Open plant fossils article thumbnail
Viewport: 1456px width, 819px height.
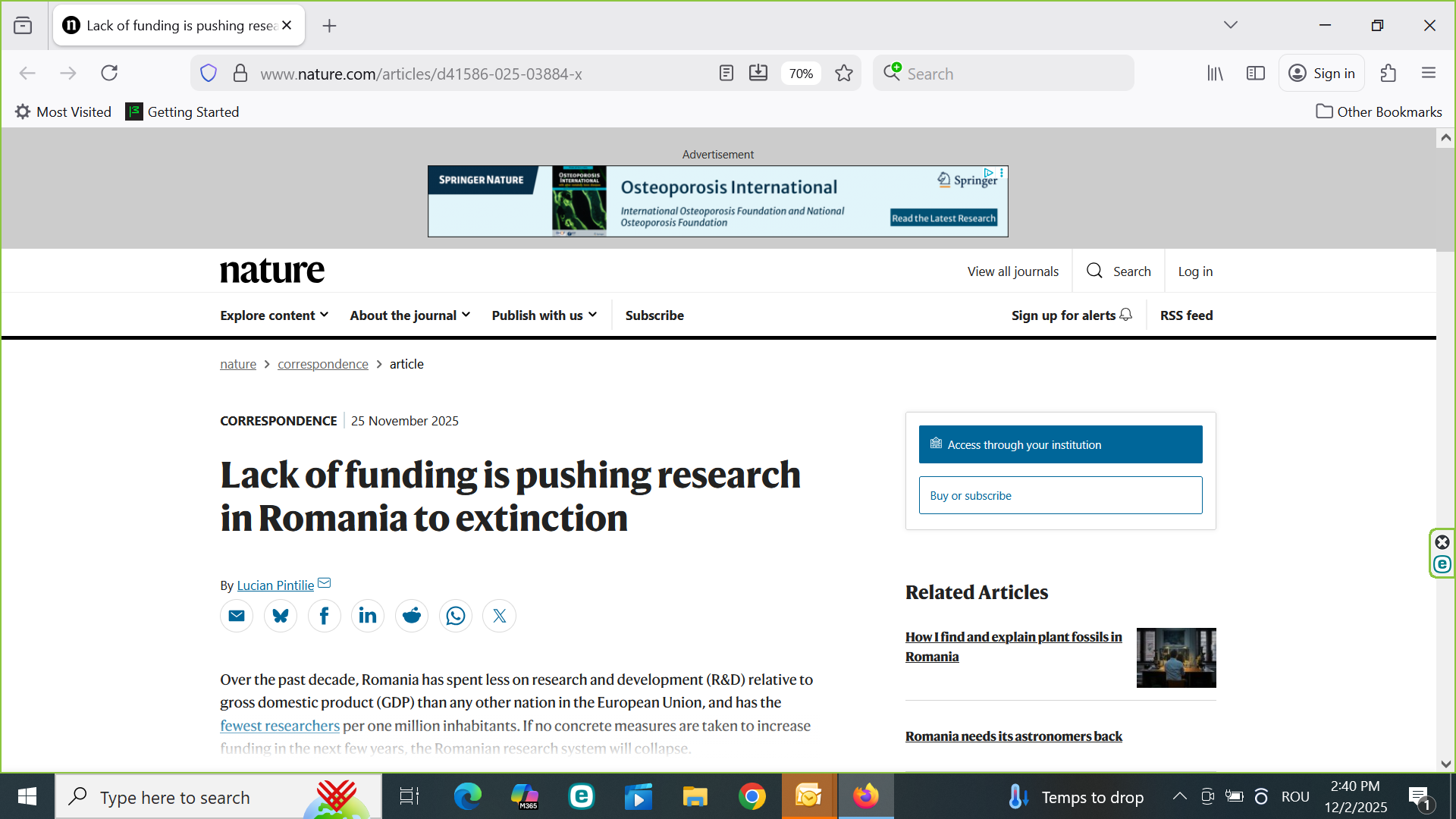click(x=1175, y=657)
